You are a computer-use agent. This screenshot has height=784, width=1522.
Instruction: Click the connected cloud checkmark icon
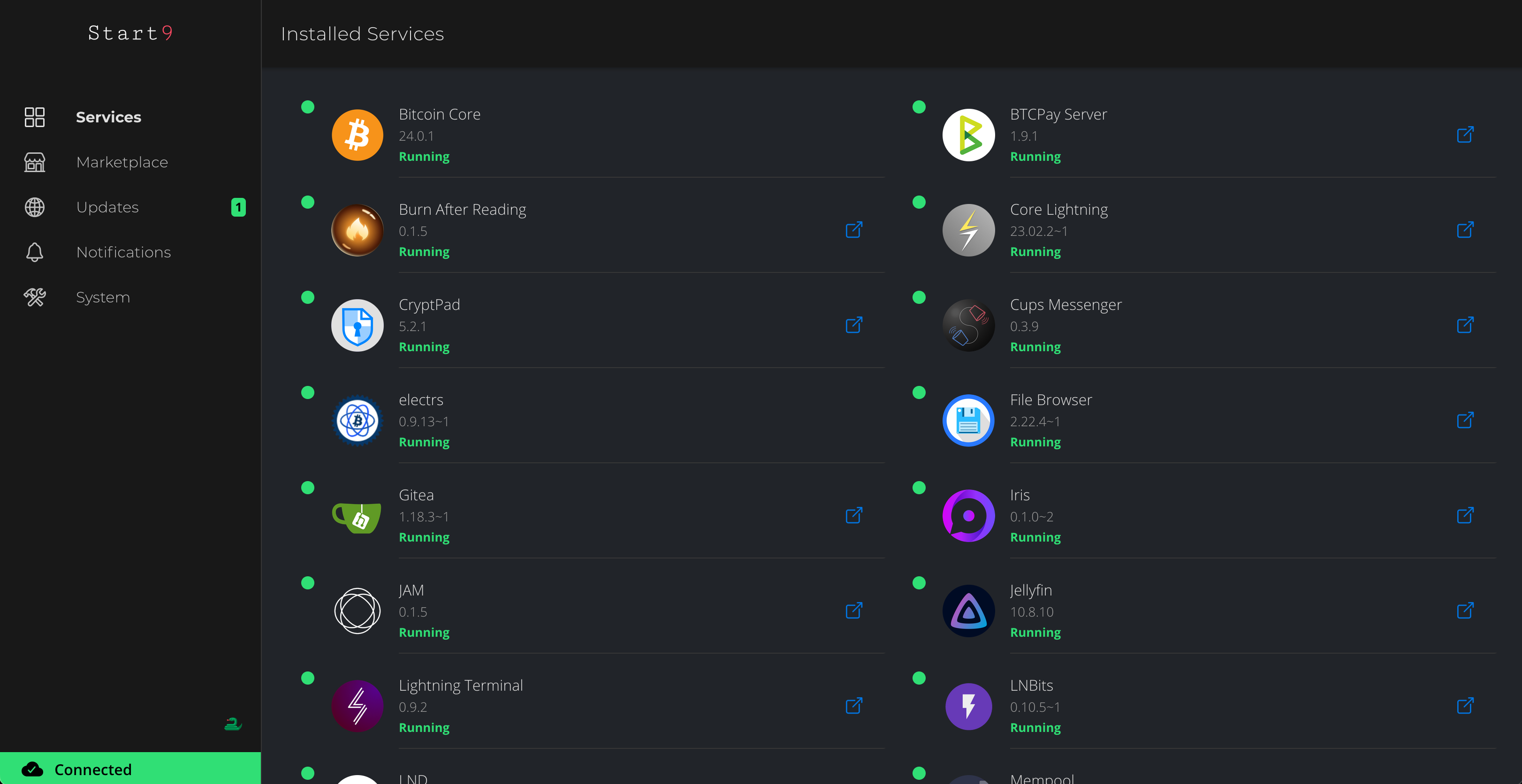(x=32, y=769)
